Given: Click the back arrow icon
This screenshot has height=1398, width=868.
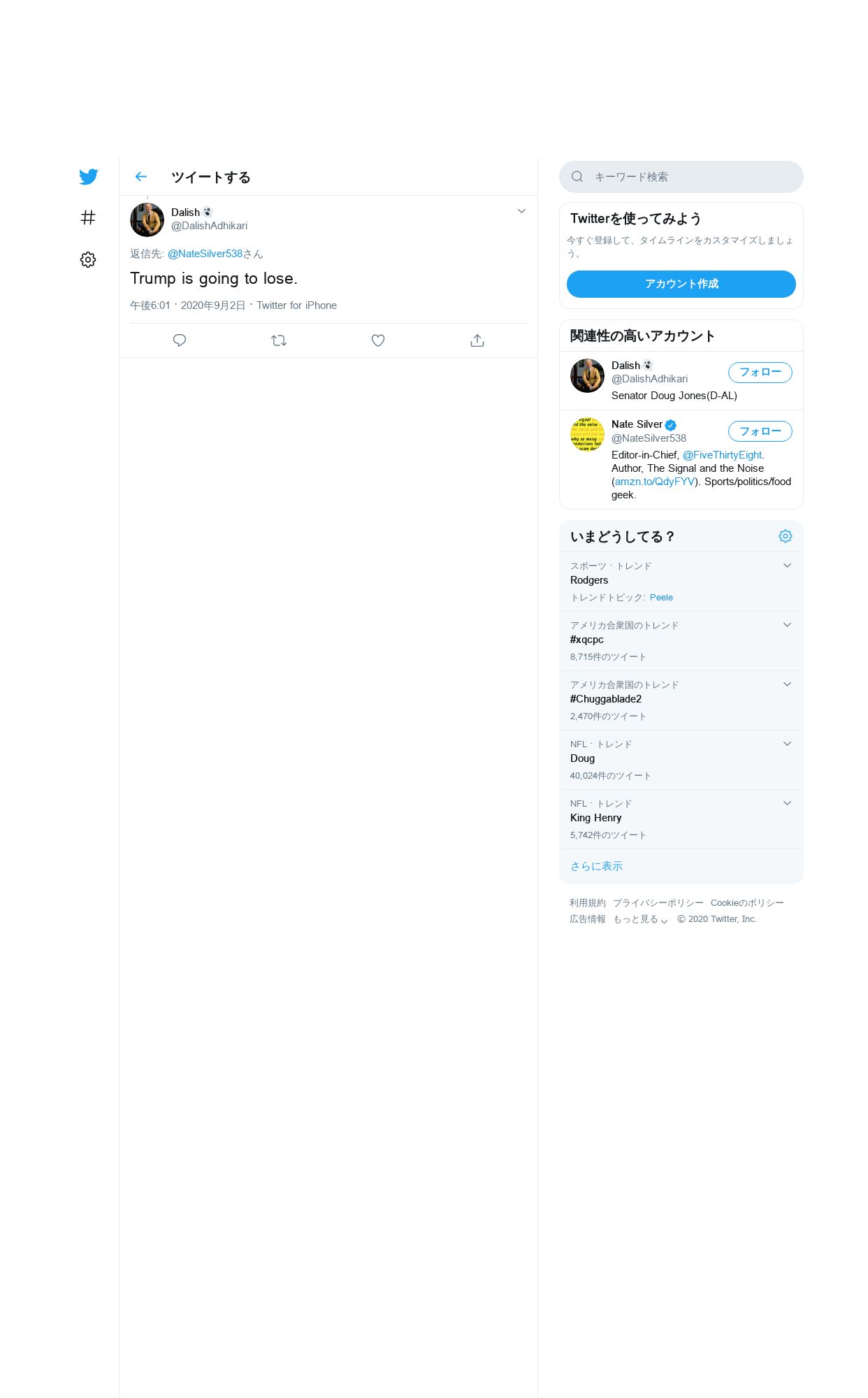Looking at the screenshot, I should (x=141, y=177).
